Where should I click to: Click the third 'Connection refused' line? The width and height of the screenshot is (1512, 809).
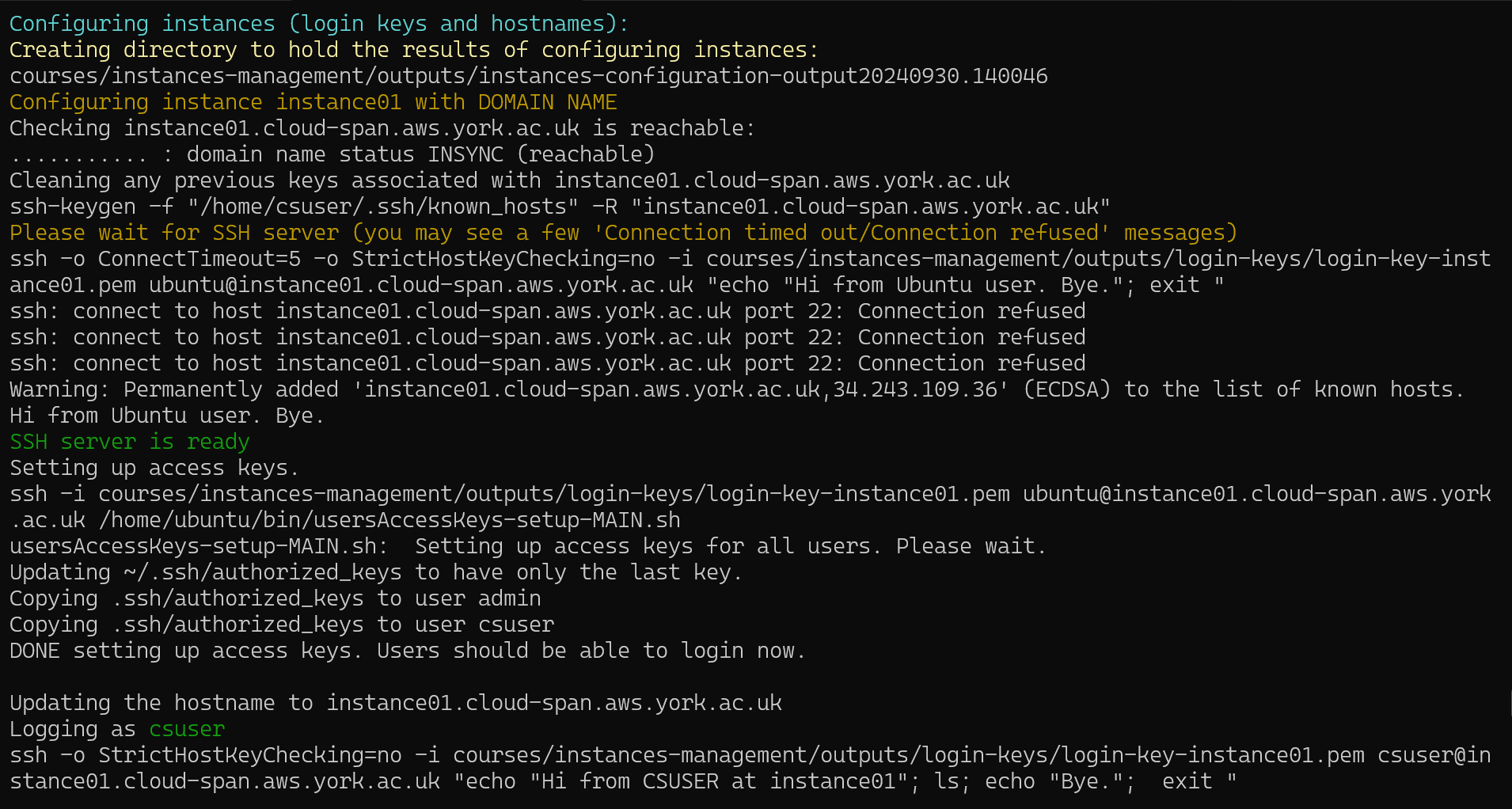coord(547,363)
